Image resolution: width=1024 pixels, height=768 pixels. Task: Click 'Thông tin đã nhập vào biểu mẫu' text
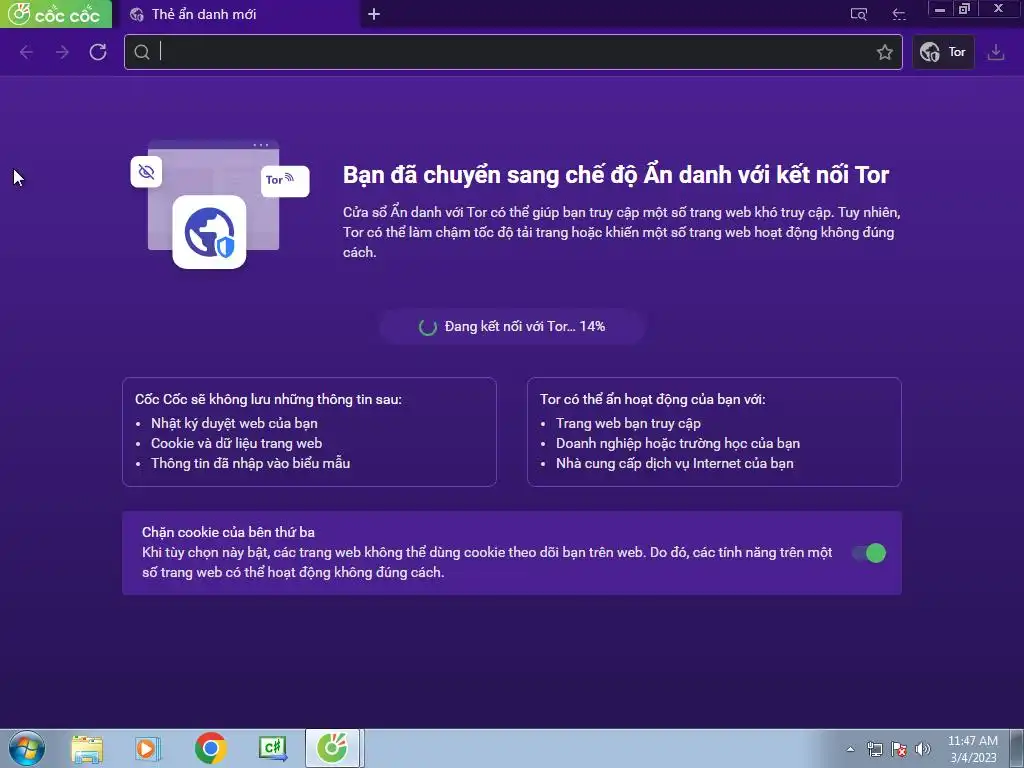pyautogui.click(x=251, y=463)
